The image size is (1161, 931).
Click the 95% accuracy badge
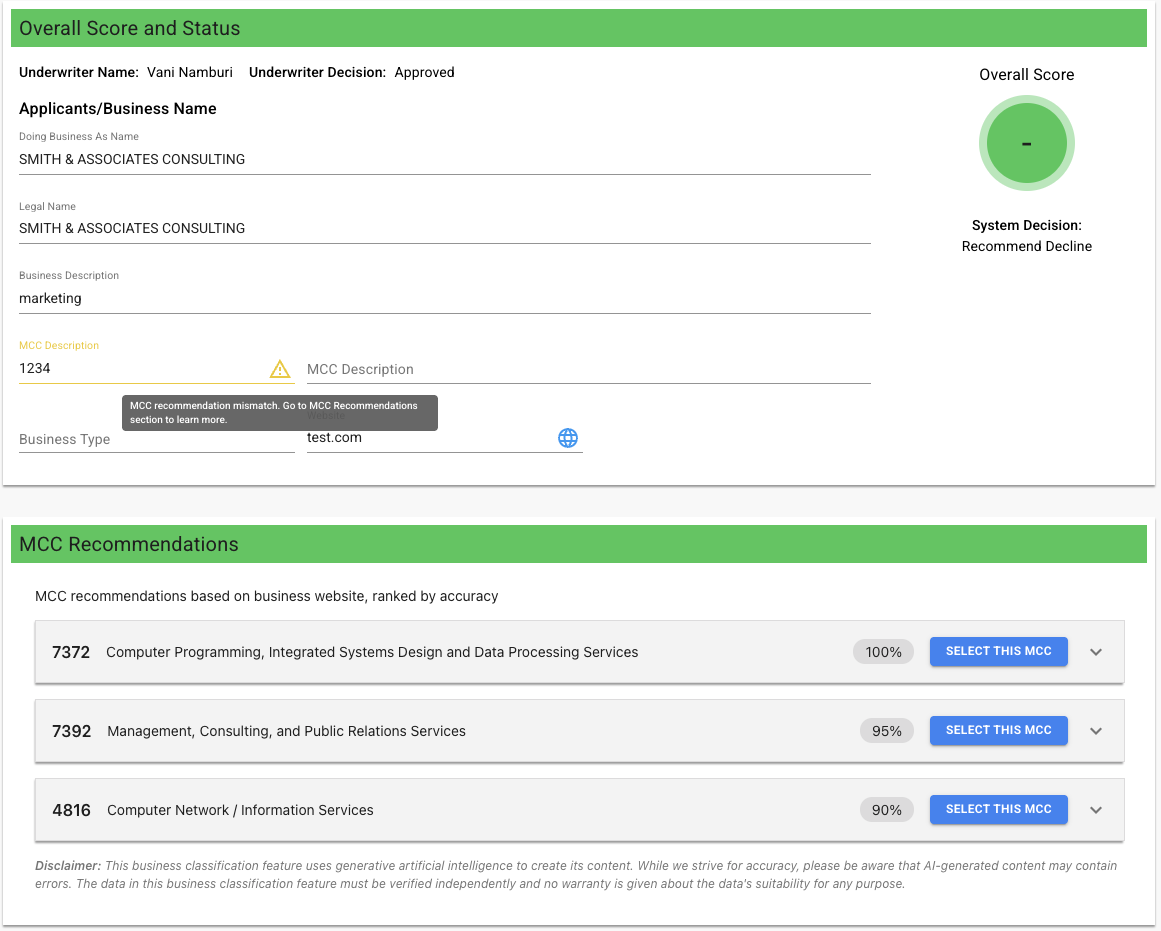point(886,731)
